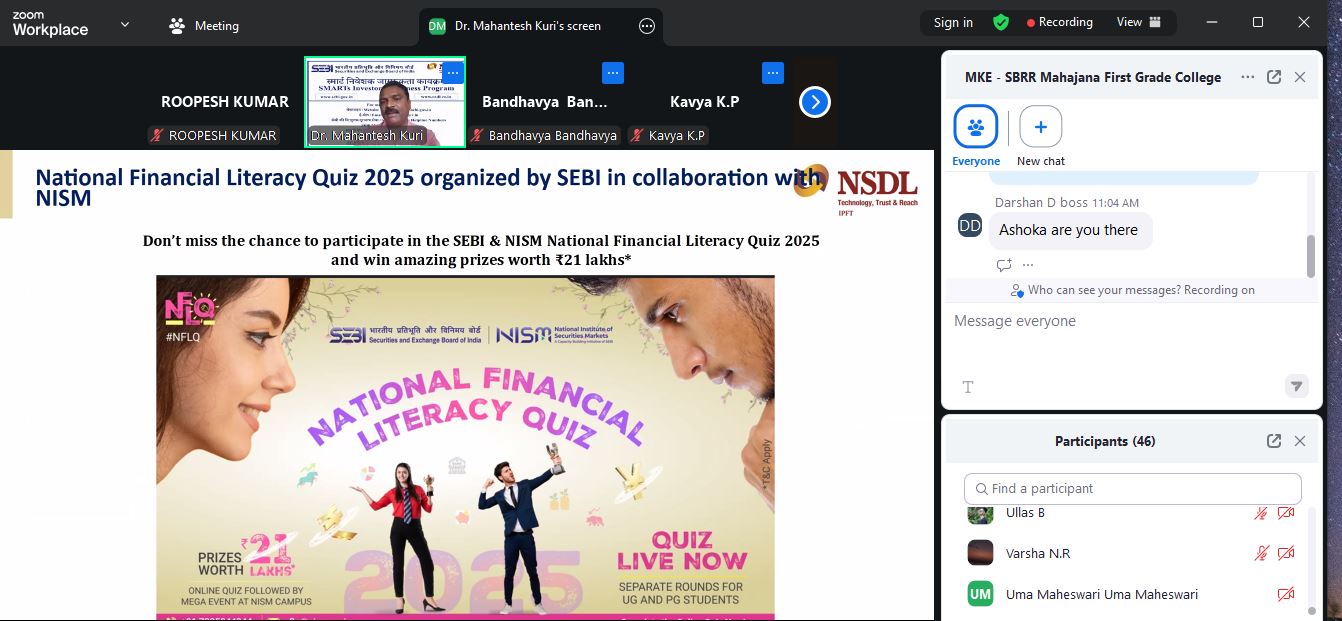This screenshot has height=621, width=1342.
Task: Reply in thread to Darshan's message
Action: 1004,265
